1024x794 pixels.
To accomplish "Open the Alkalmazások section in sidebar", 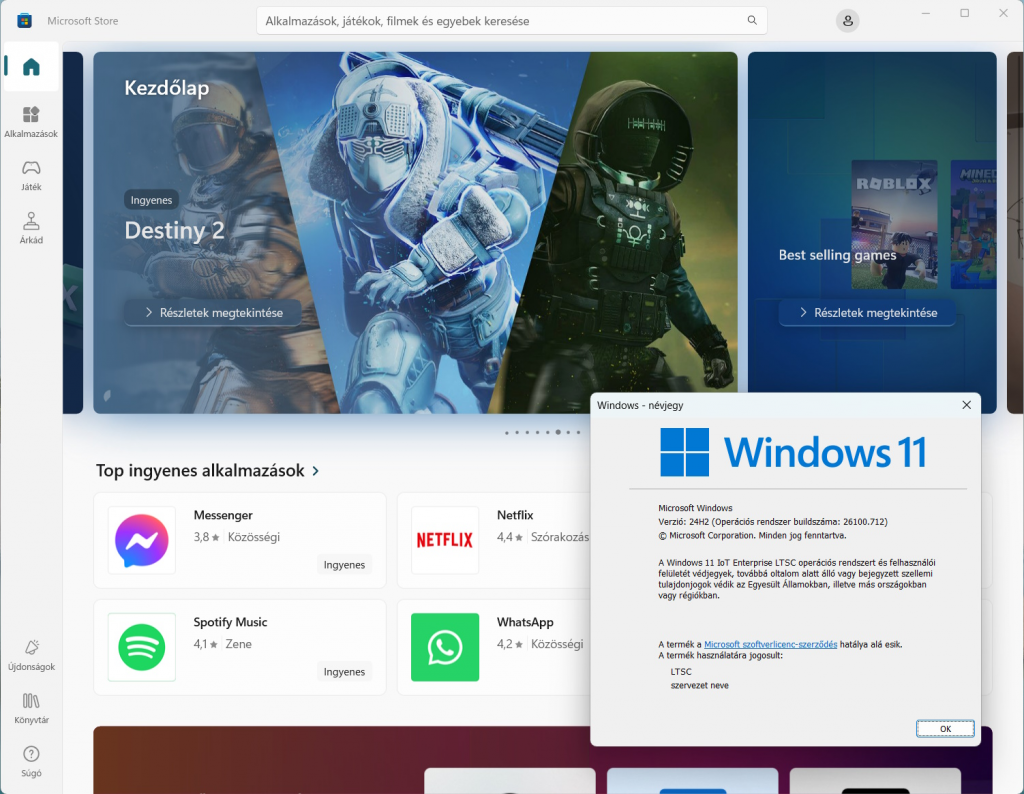I will pos(31,121).
